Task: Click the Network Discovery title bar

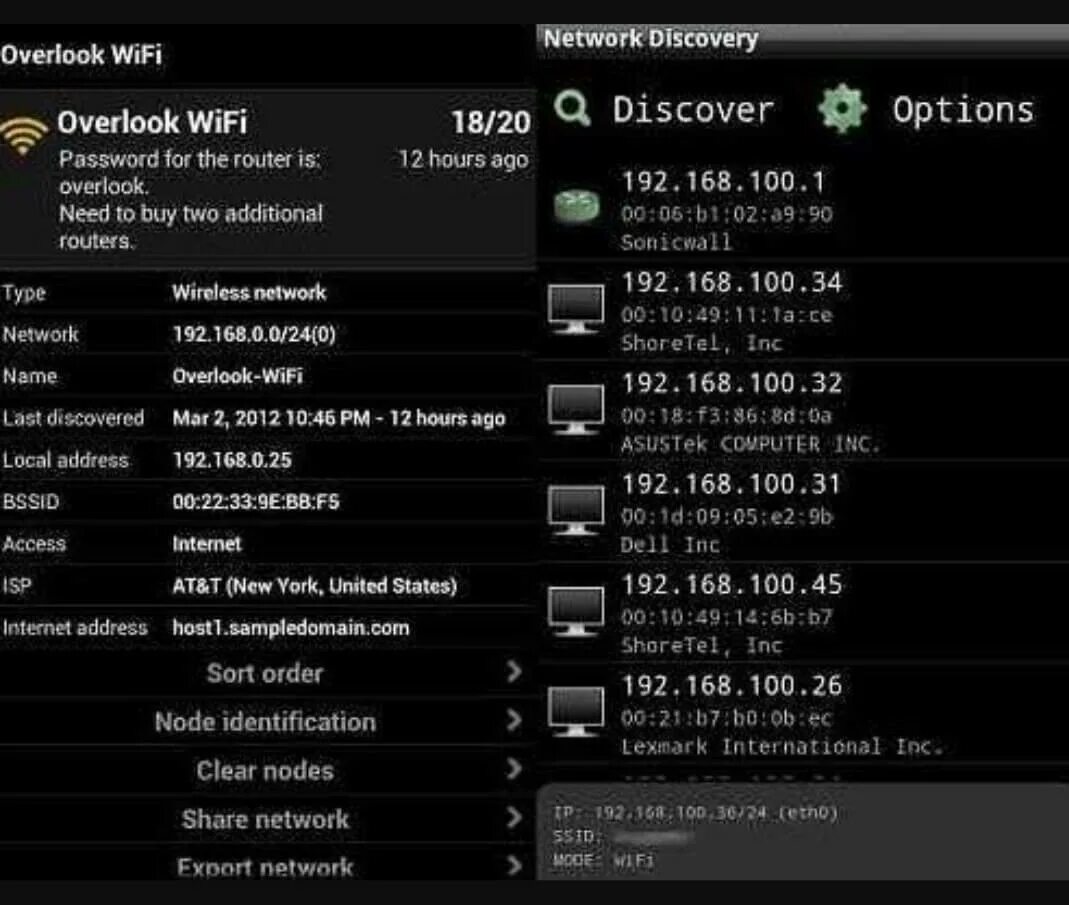Action: click(x=802, y=40)
